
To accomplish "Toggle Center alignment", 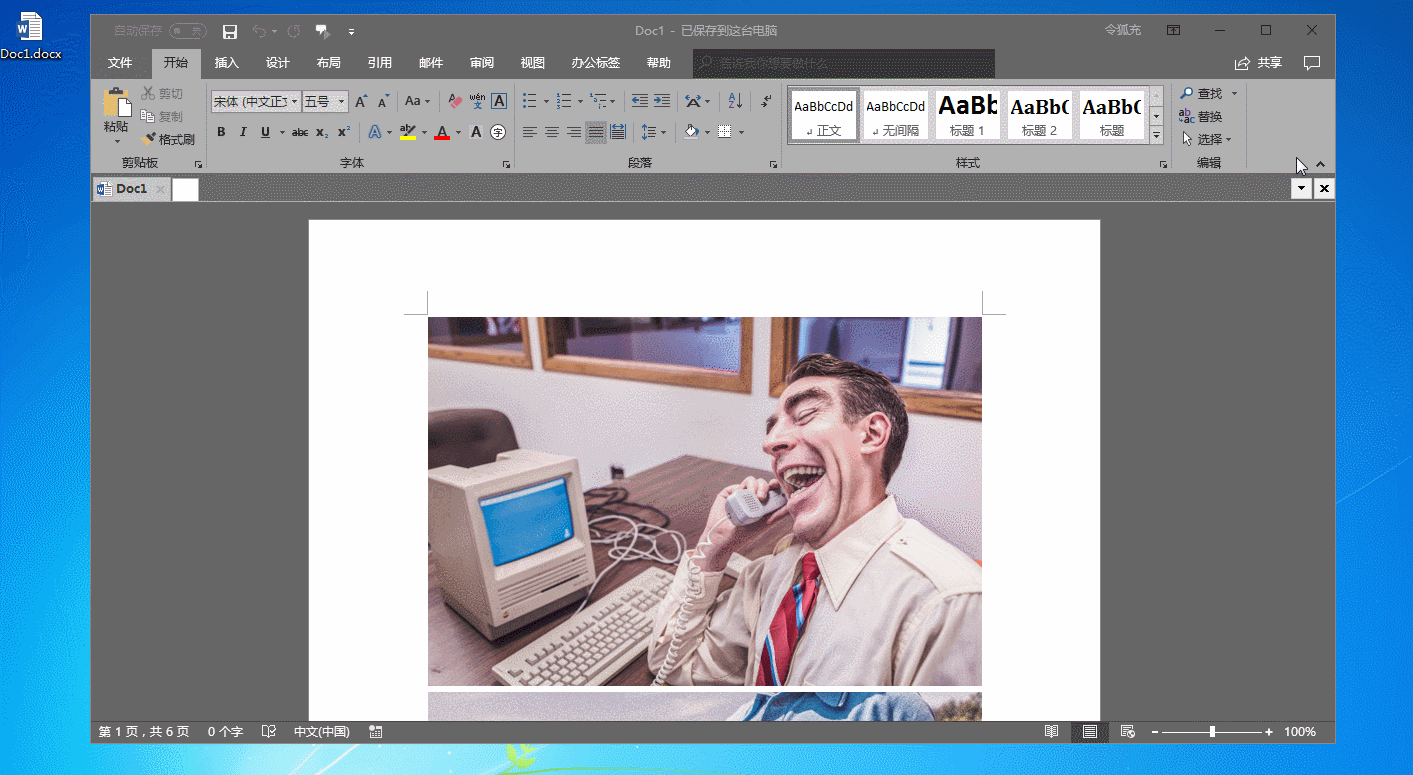I will pyautogui.click(x=551, y=132).
